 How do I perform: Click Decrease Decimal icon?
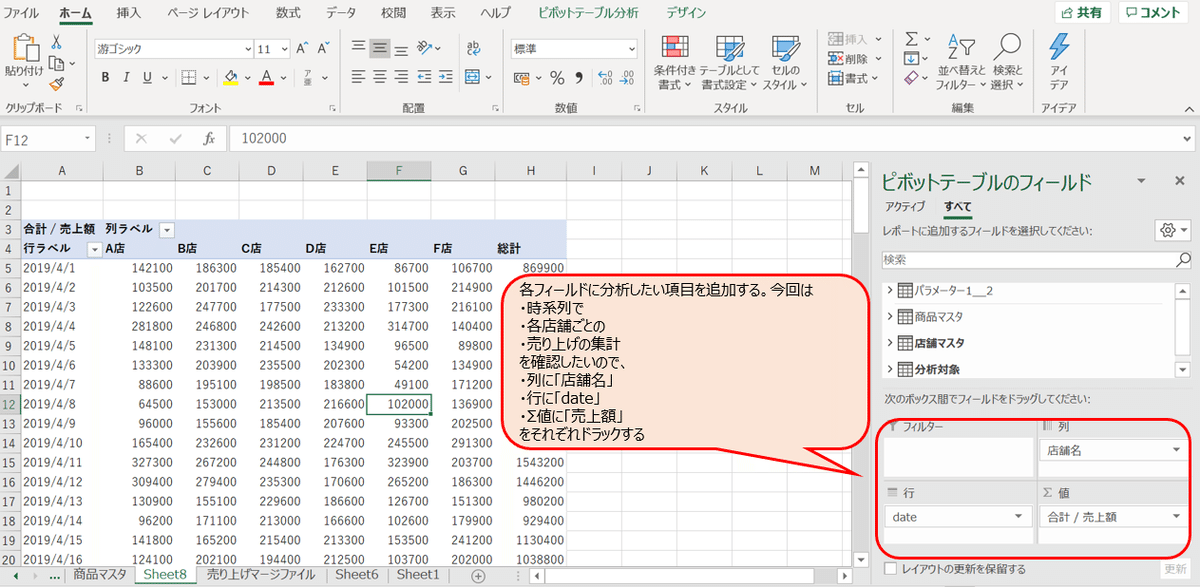pos(626,77)
